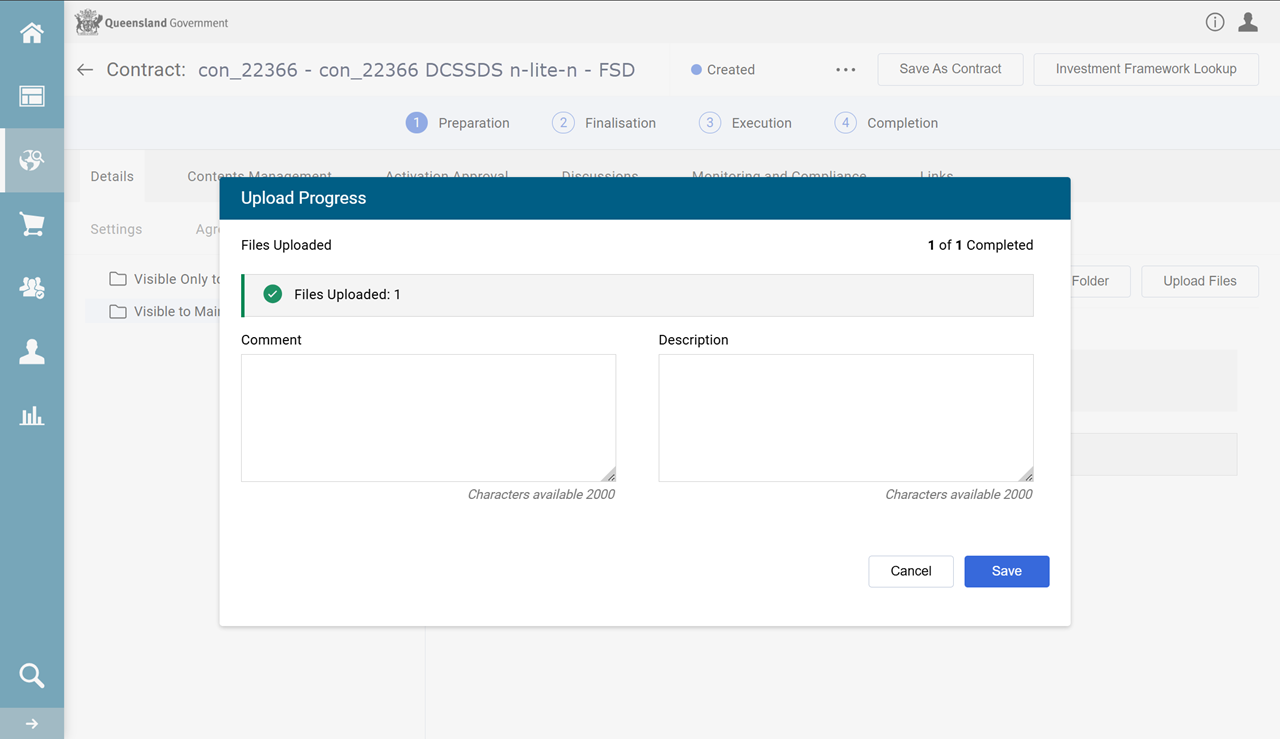Expand the sidebar with bottom arrow
The height and width of the screenshot is (739, 1280).
tap(32, 724)
